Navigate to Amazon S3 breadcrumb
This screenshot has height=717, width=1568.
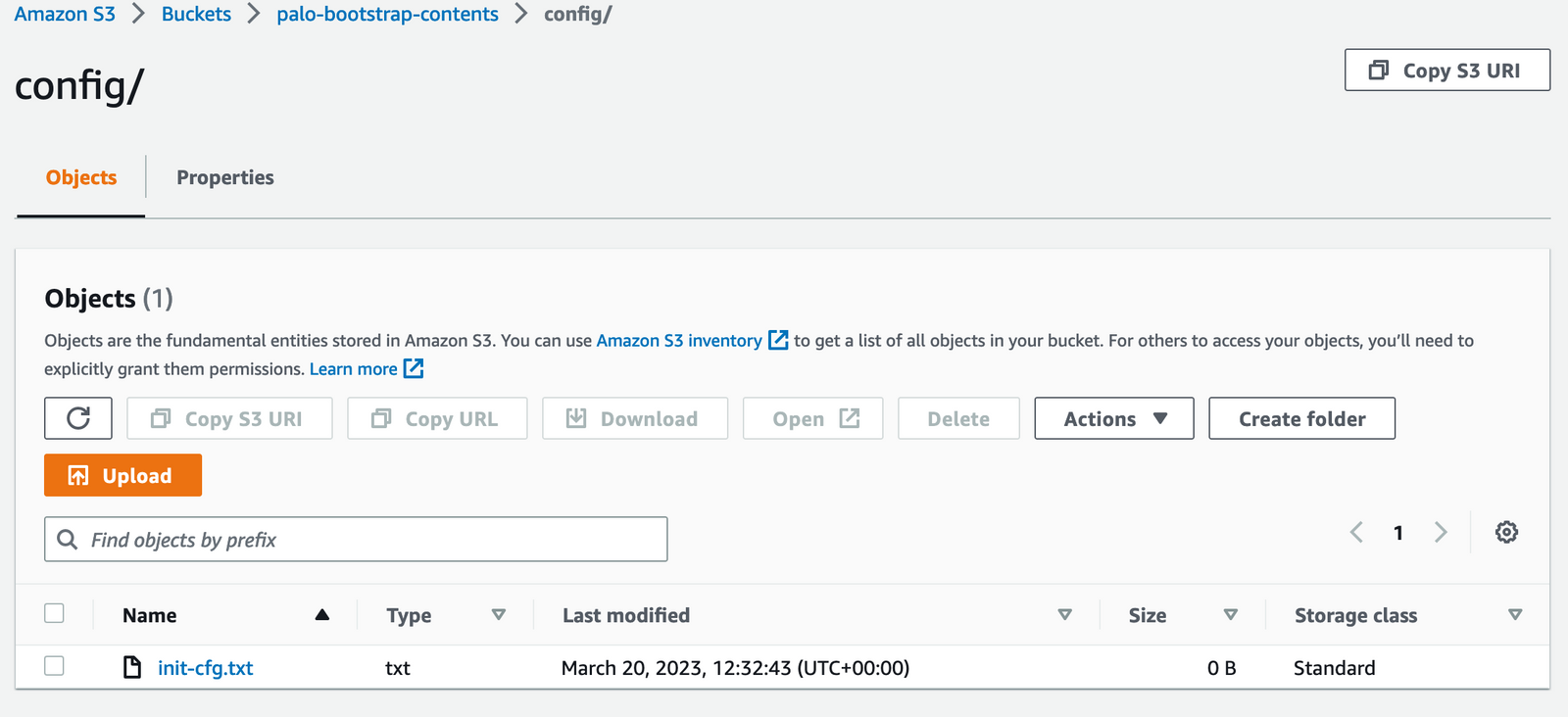pos(65,14)
